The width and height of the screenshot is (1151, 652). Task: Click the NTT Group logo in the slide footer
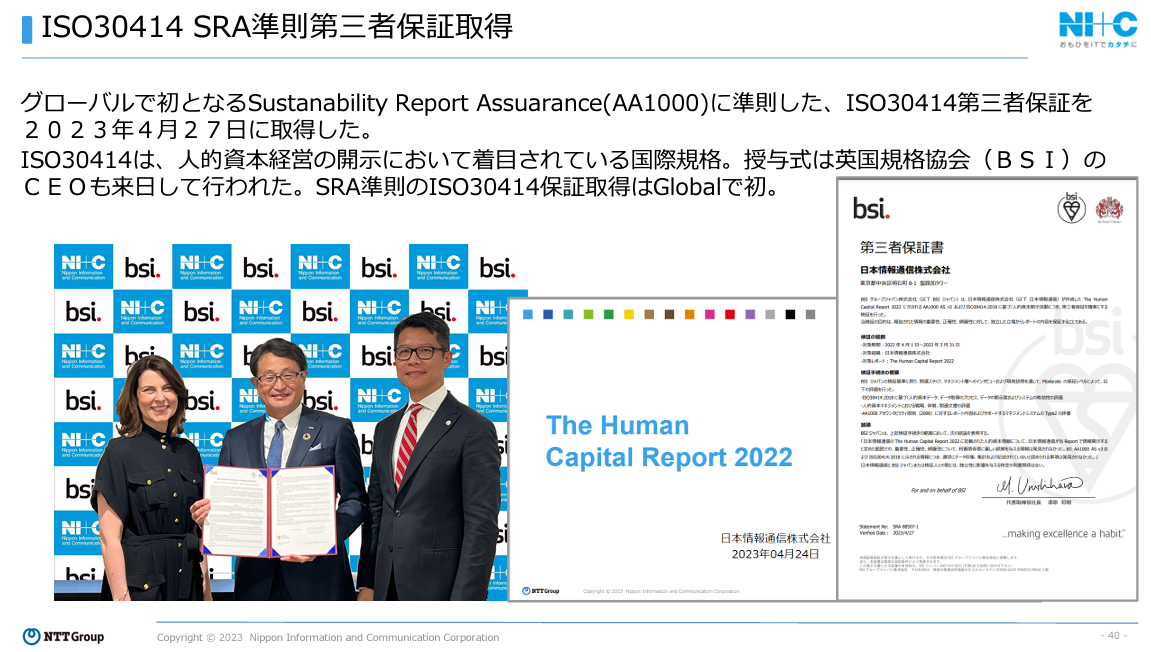click(63, 636)
